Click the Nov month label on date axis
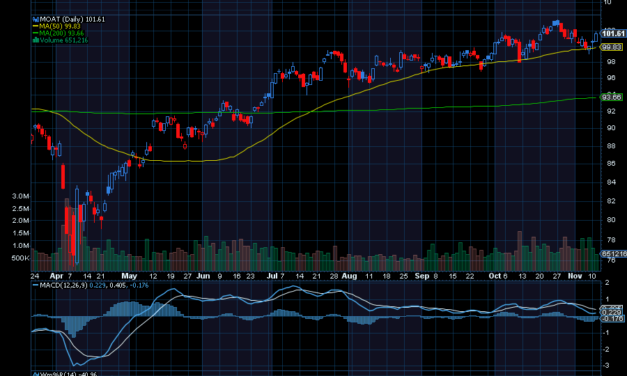 tap(575, 276)
